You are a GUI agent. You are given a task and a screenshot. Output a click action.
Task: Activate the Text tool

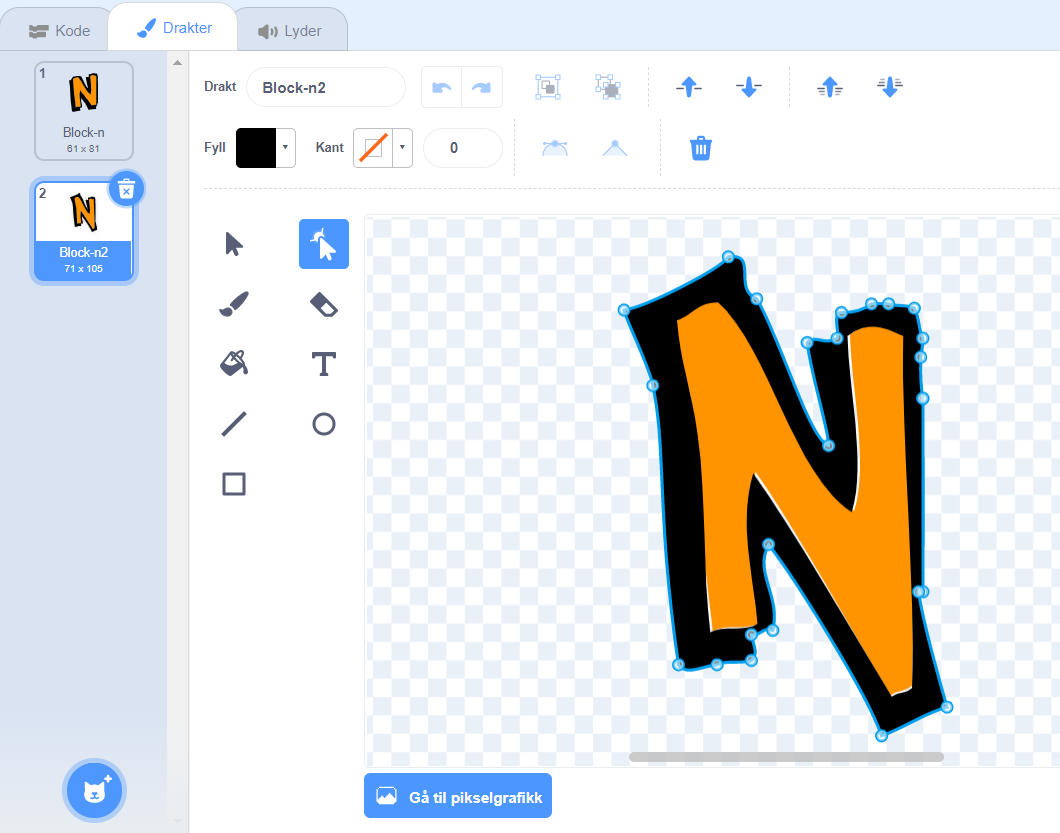[323, 364]
